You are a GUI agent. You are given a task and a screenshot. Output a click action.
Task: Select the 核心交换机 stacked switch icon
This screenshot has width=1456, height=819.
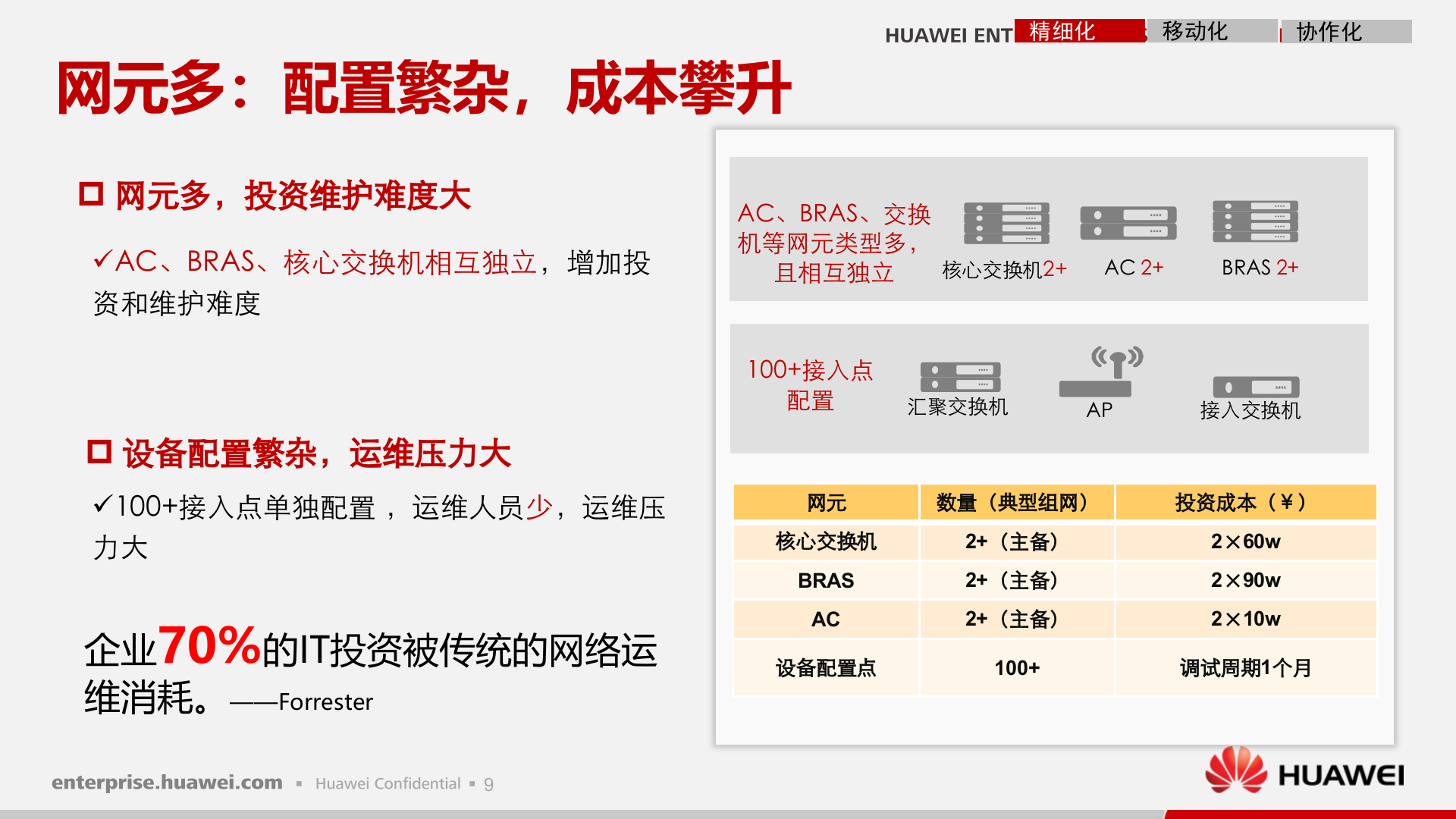[x=1006, y=224]
